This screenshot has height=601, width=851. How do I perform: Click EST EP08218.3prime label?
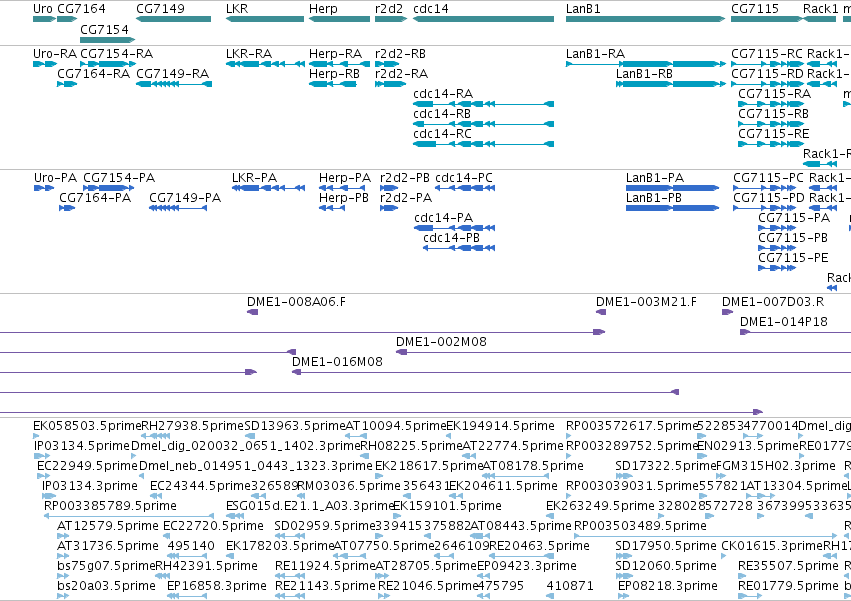coord(668,586)
